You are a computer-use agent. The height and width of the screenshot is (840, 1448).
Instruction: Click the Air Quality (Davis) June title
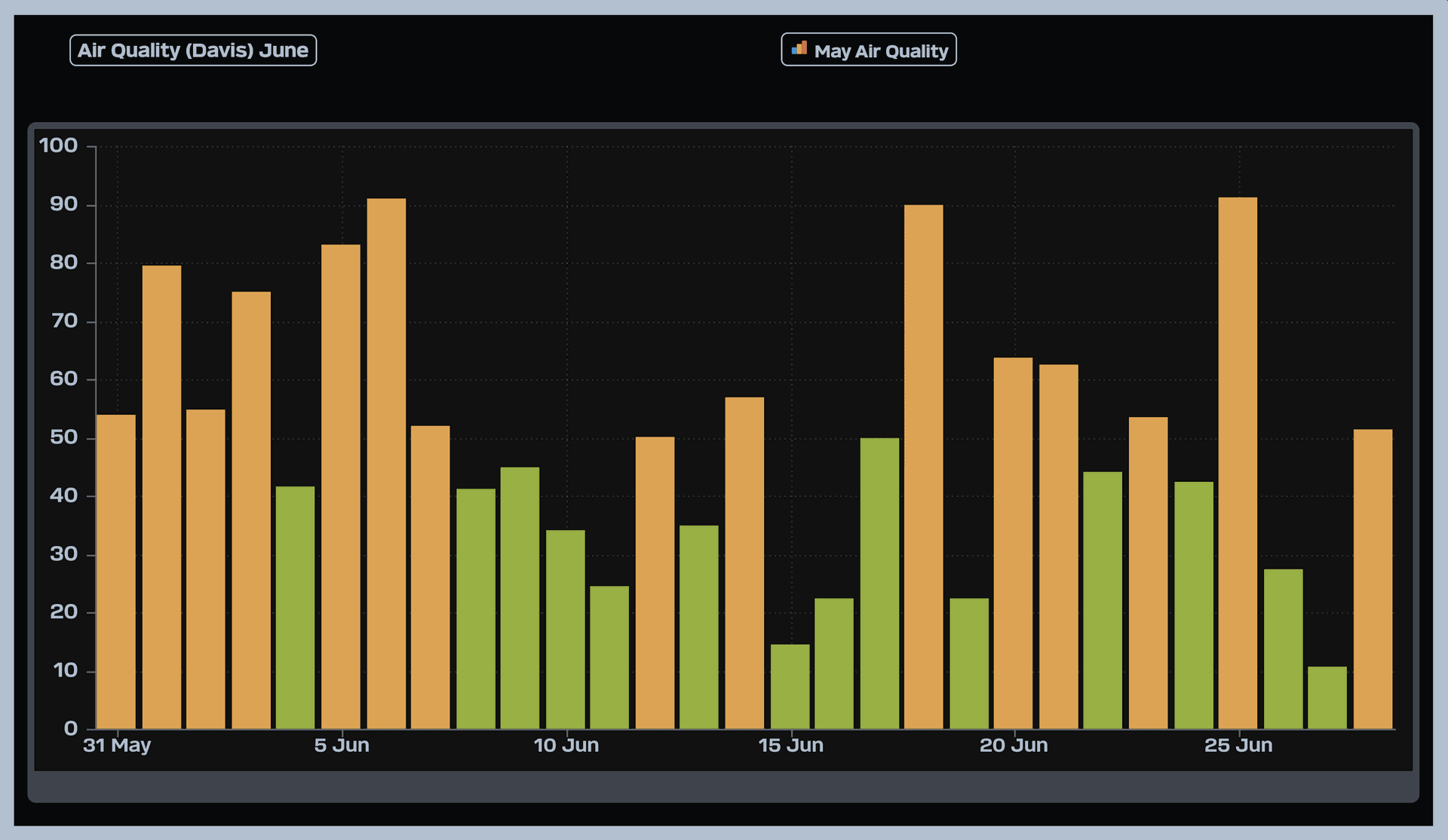193,51
